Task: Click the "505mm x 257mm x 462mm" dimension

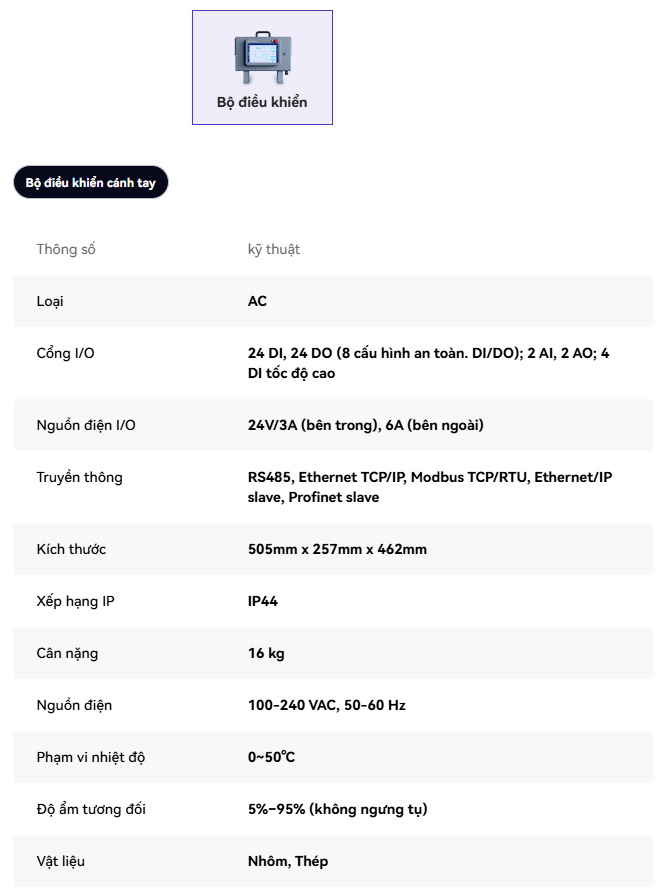Action: click(x=337, y=549)
